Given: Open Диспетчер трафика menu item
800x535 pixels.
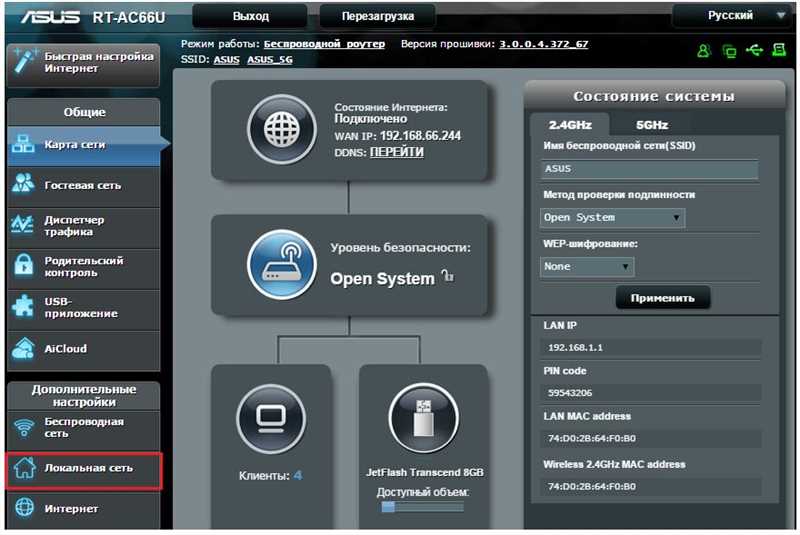Looking at the screenshot, I should click(84, 226).
